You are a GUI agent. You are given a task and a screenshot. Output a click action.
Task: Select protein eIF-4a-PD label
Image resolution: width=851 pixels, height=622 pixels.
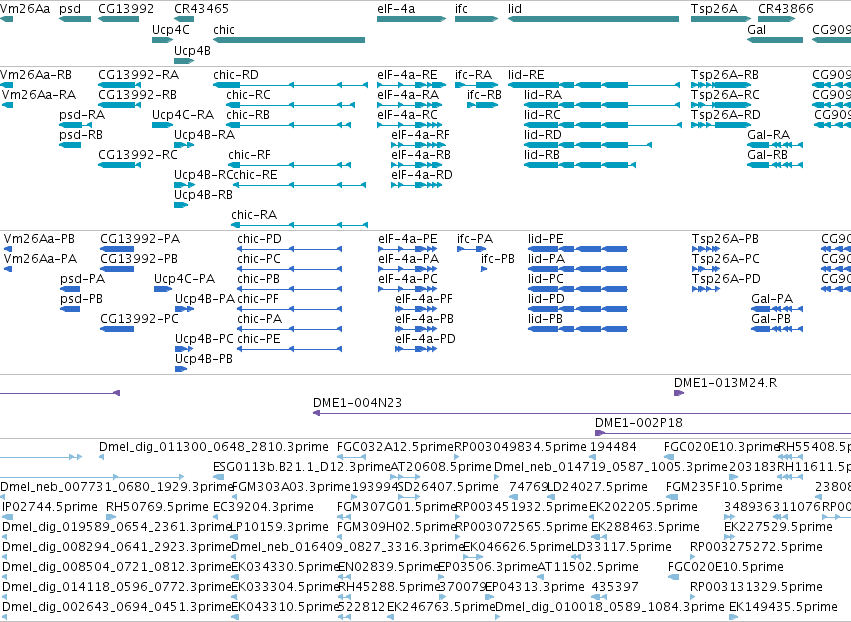[x=426, y=339]
